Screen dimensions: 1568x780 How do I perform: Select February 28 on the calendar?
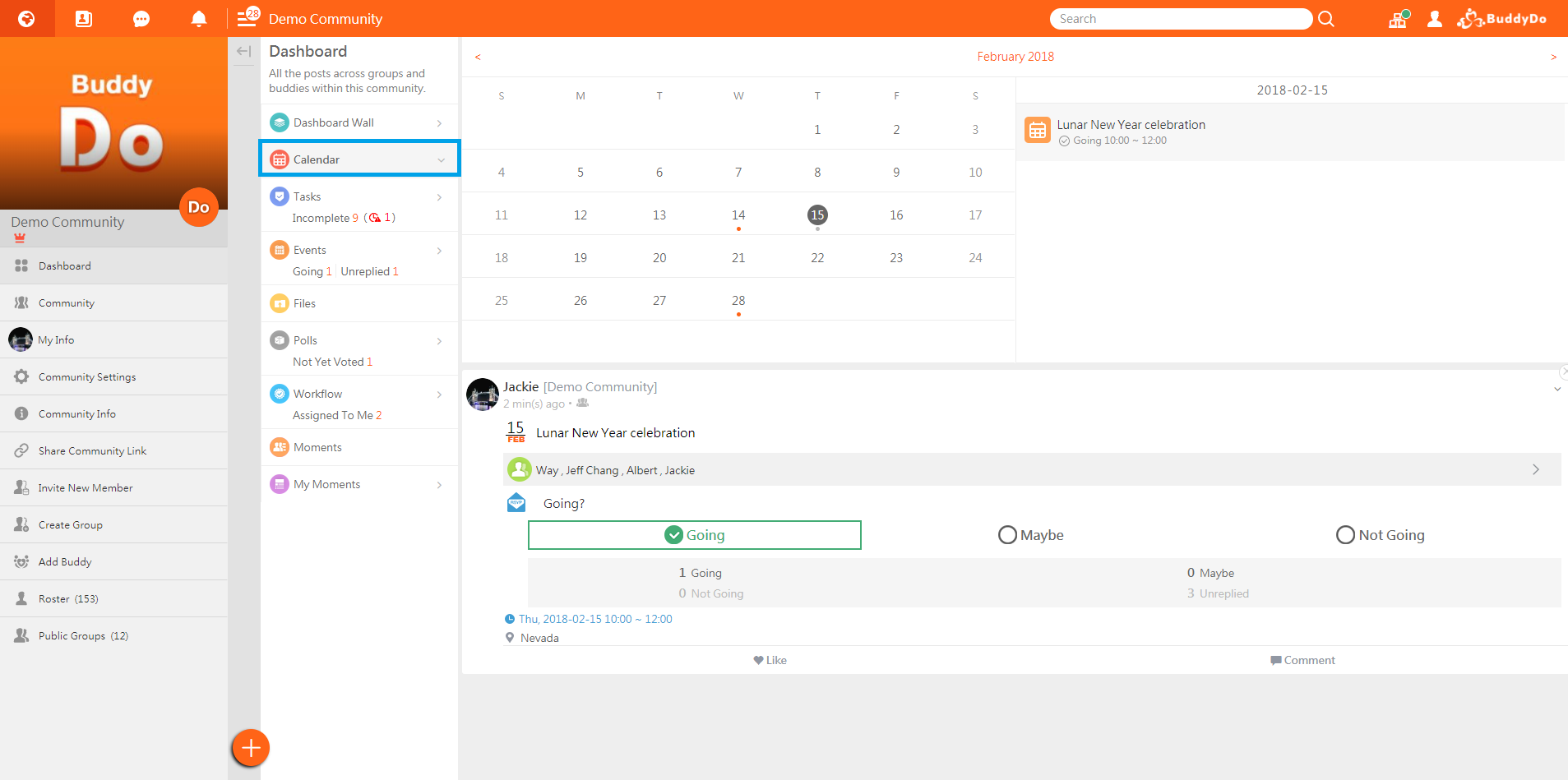pos(738,300)
